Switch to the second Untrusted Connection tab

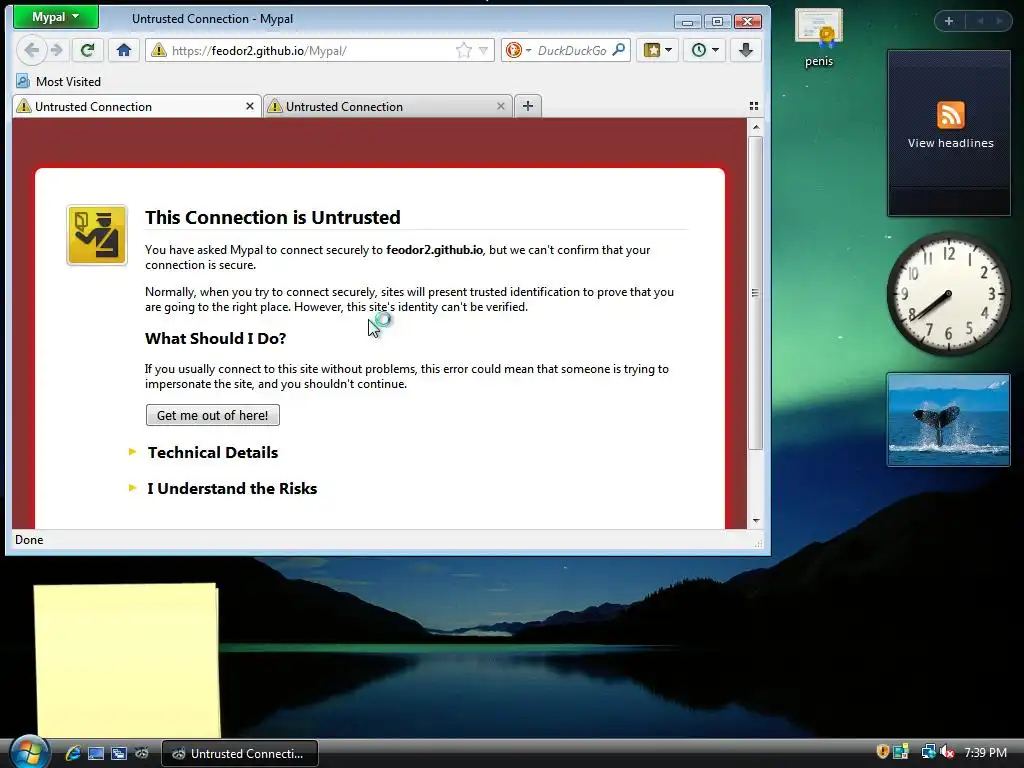tap(387, 106)
